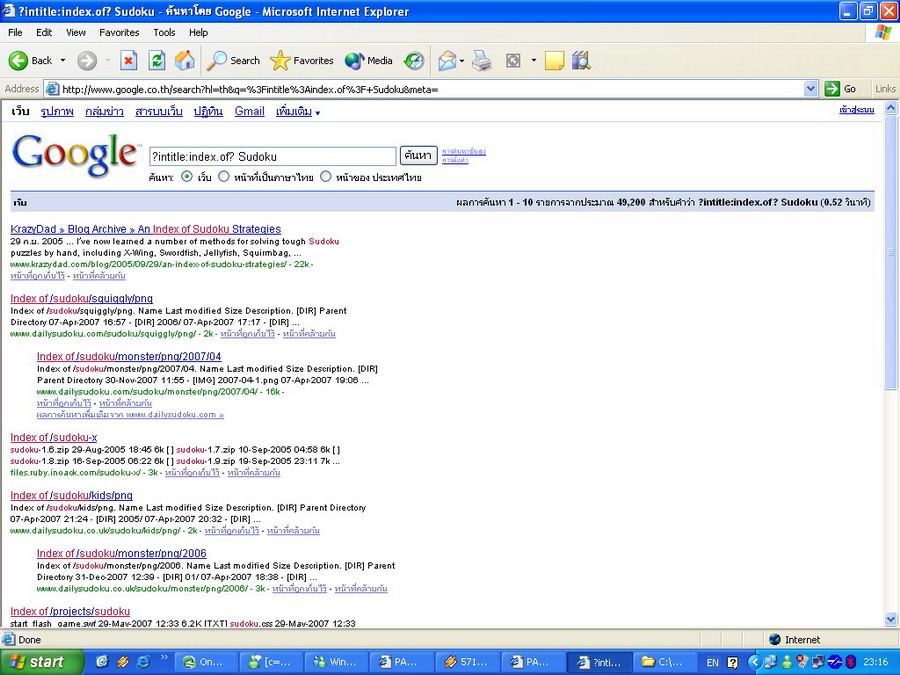The image size is (900, 675).
Task: Refresh the page using the green arrows icon
Action: (157, 60)
